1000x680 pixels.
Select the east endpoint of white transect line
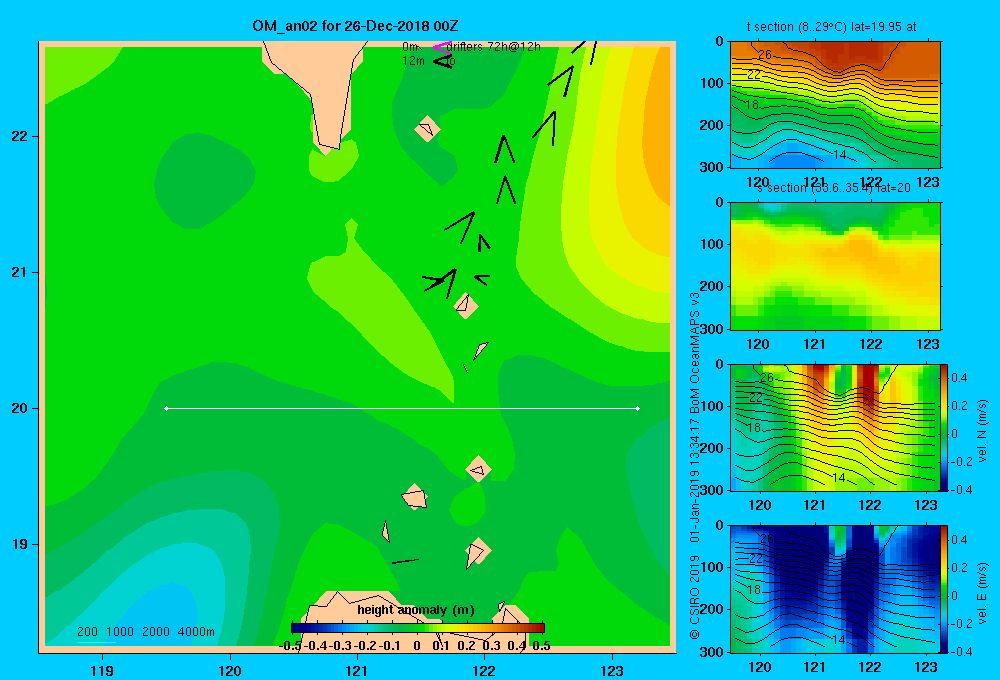(x=638, y=408)
